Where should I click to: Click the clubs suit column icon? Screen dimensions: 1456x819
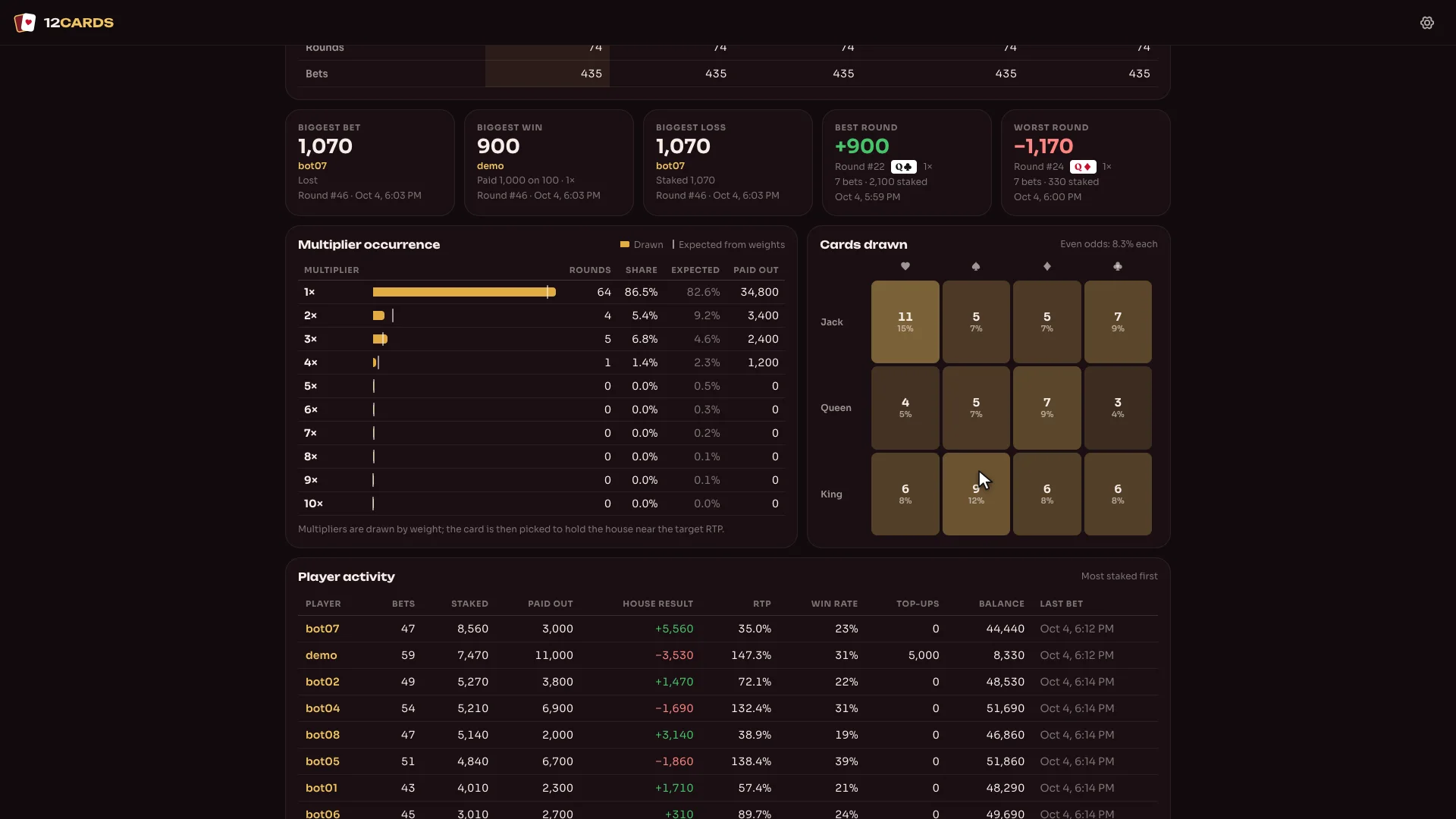[x=1118, y=266]
